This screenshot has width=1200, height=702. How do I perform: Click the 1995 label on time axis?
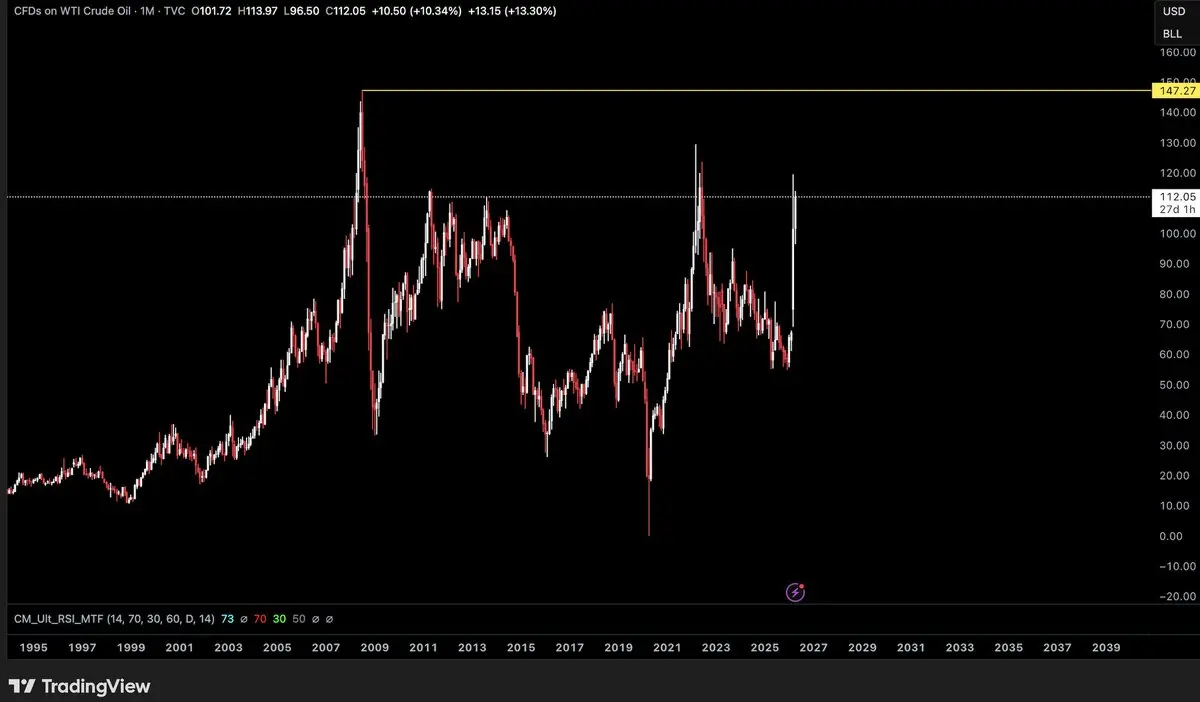(x=33, y=648)
